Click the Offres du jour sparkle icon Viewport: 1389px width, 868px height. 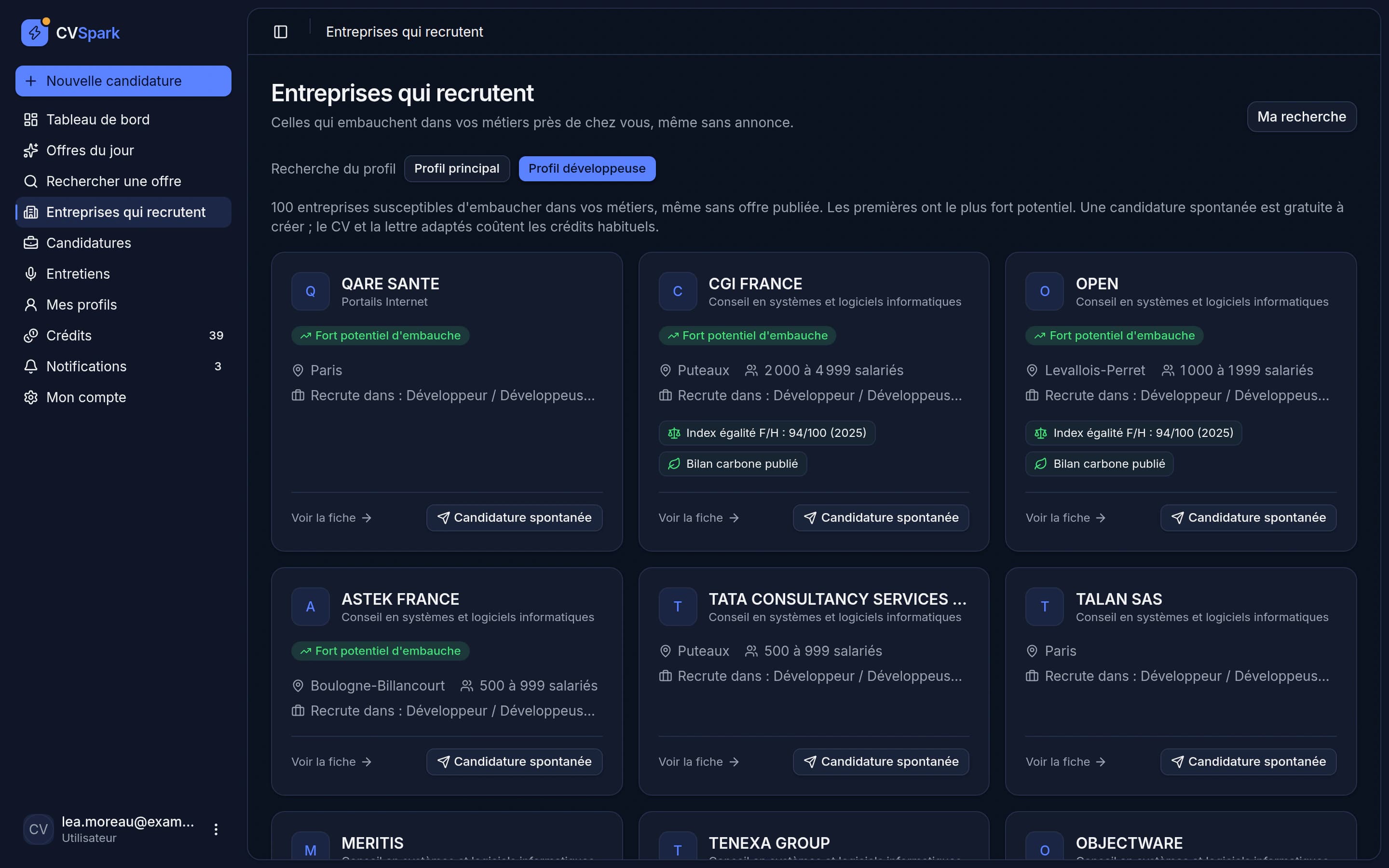click(x=30, y=150)
